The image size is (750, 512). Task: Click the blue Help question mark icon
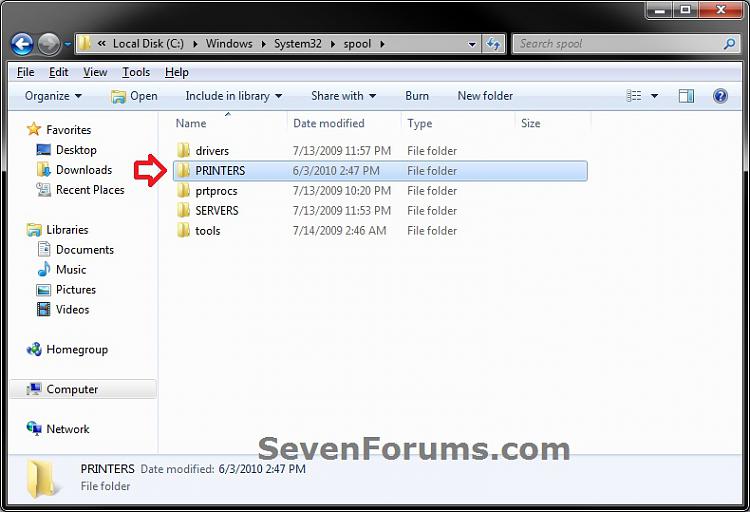click(x=720, y=96)
